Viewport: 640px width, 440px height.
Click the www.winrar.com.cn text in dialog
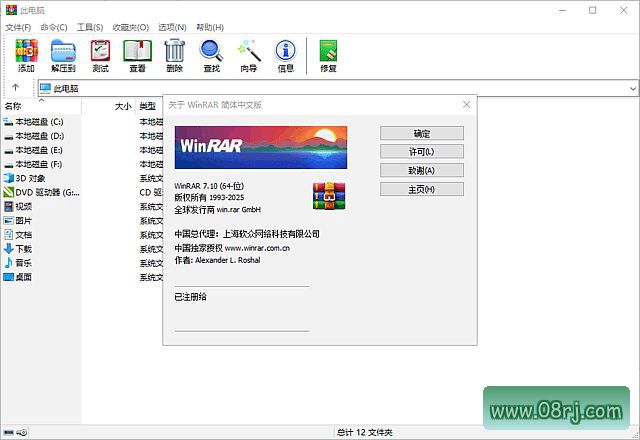[x=257, y=248]
